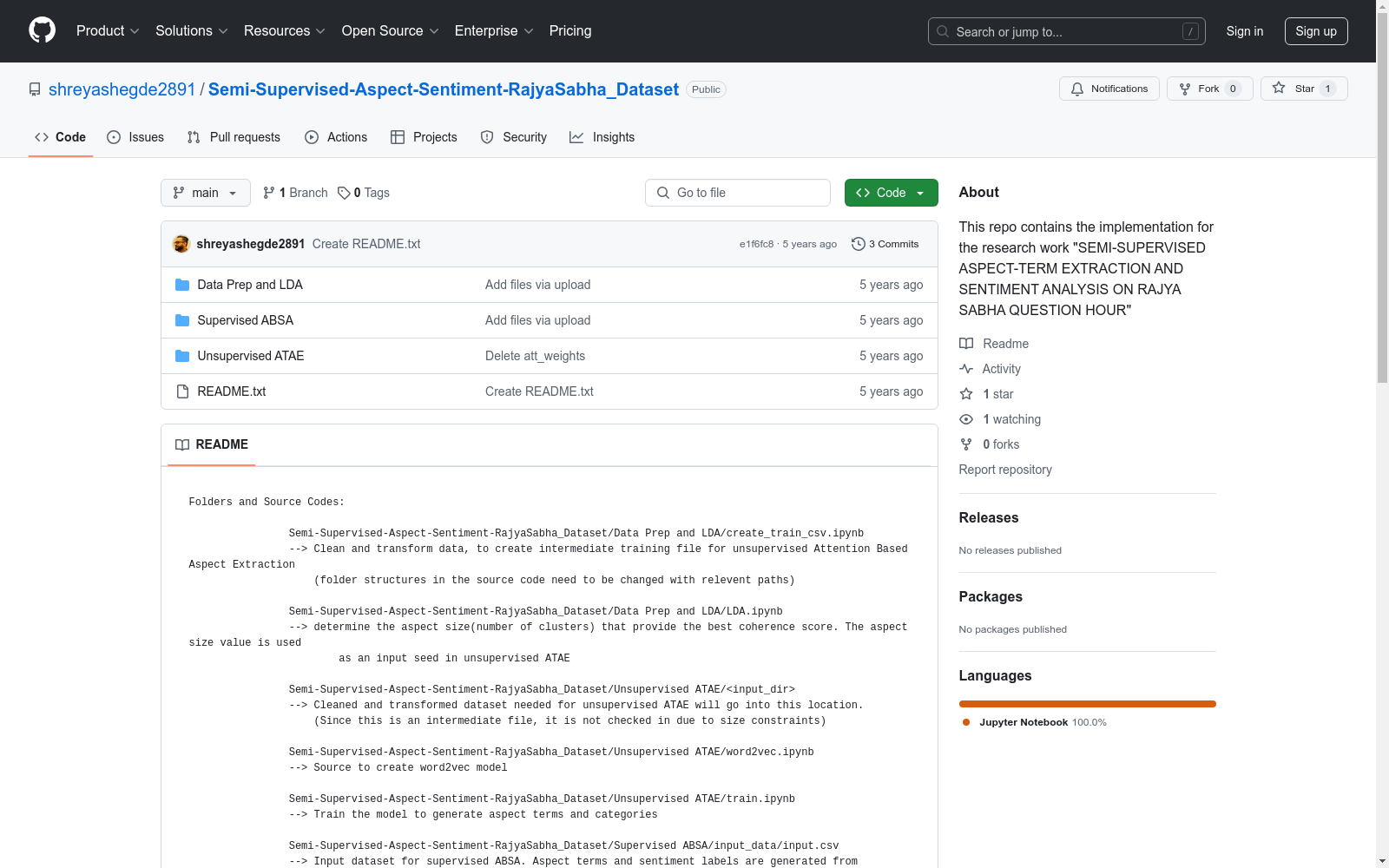Open the Unsupervised ATAE folder
Image resolution: width=1389 pixels, height=868 pixels.
251,356
